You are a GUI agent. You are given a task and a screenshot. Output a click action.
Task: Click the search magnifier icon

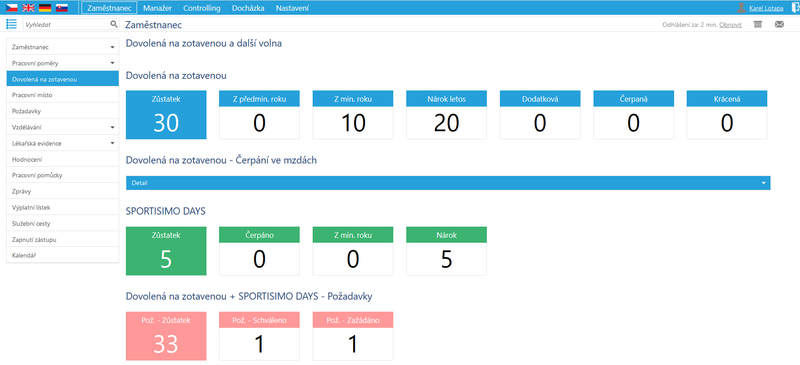pos(114,24)
